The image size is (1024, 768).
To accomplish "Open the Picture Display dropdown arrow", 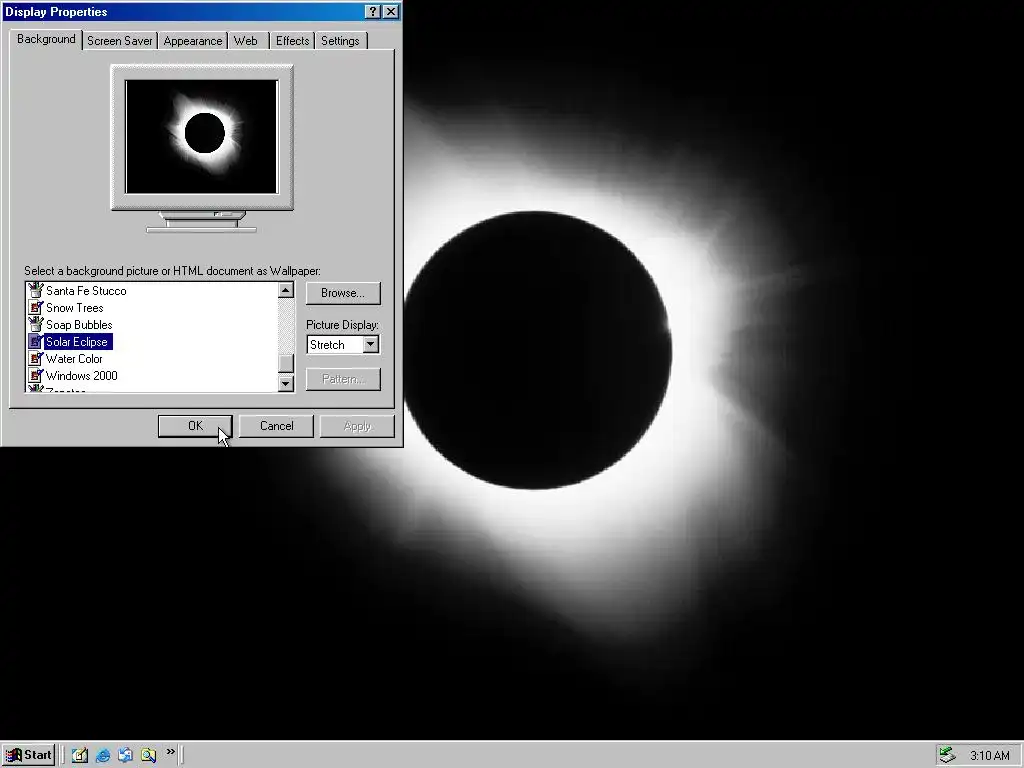I will [x=370, y=344].
